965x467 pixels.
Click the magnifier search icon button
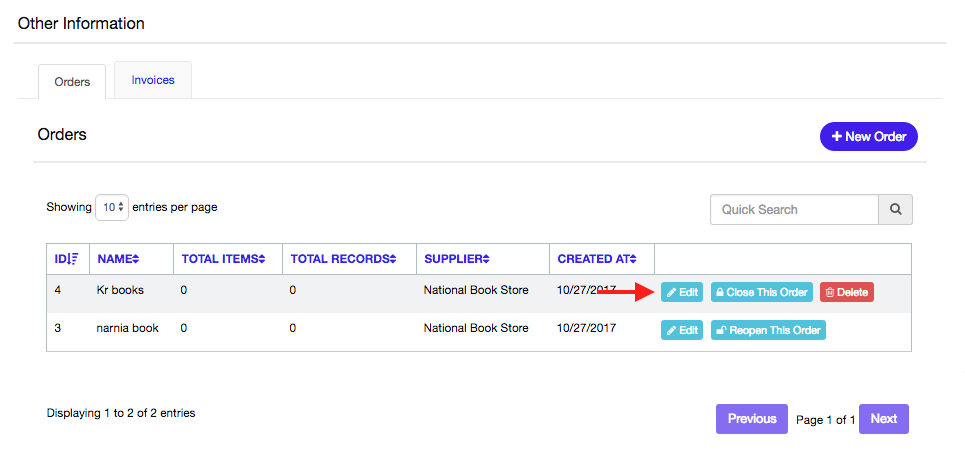click(x=895, y=210)
